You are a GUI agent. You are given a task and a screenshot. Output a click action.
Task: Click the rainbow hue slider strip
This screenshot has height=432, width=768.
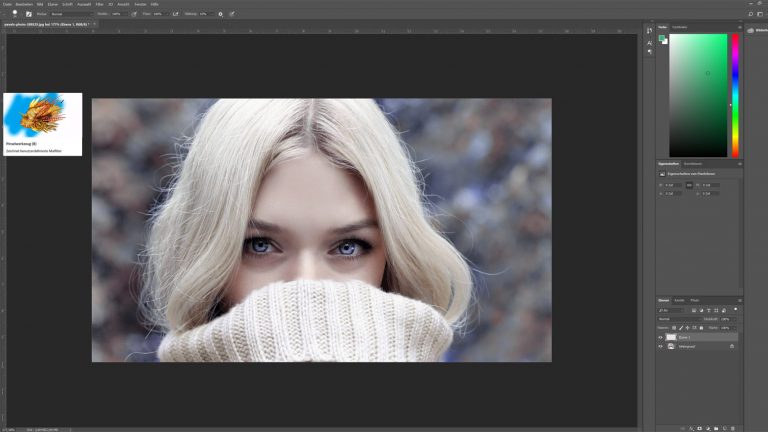tap(735, 95)
